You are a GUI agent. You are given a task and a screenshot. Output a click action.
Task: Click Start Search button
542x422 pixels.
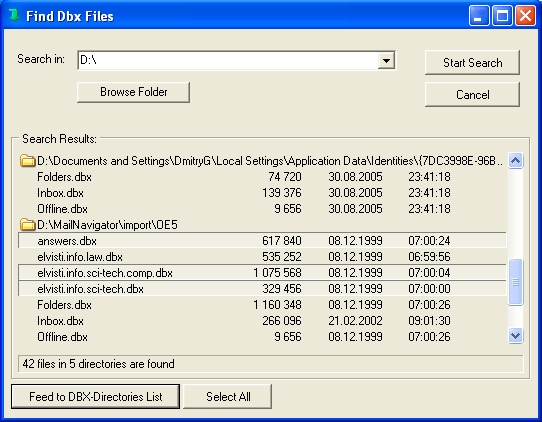point(472,63)
